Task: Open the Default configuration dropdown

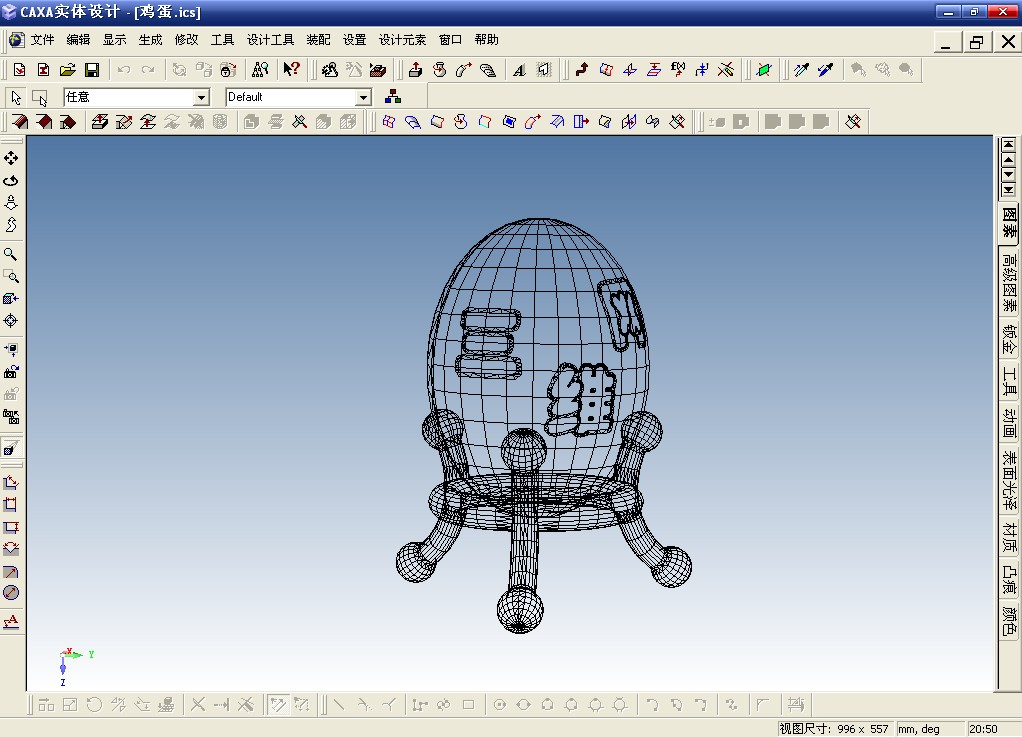Action: 364,98
